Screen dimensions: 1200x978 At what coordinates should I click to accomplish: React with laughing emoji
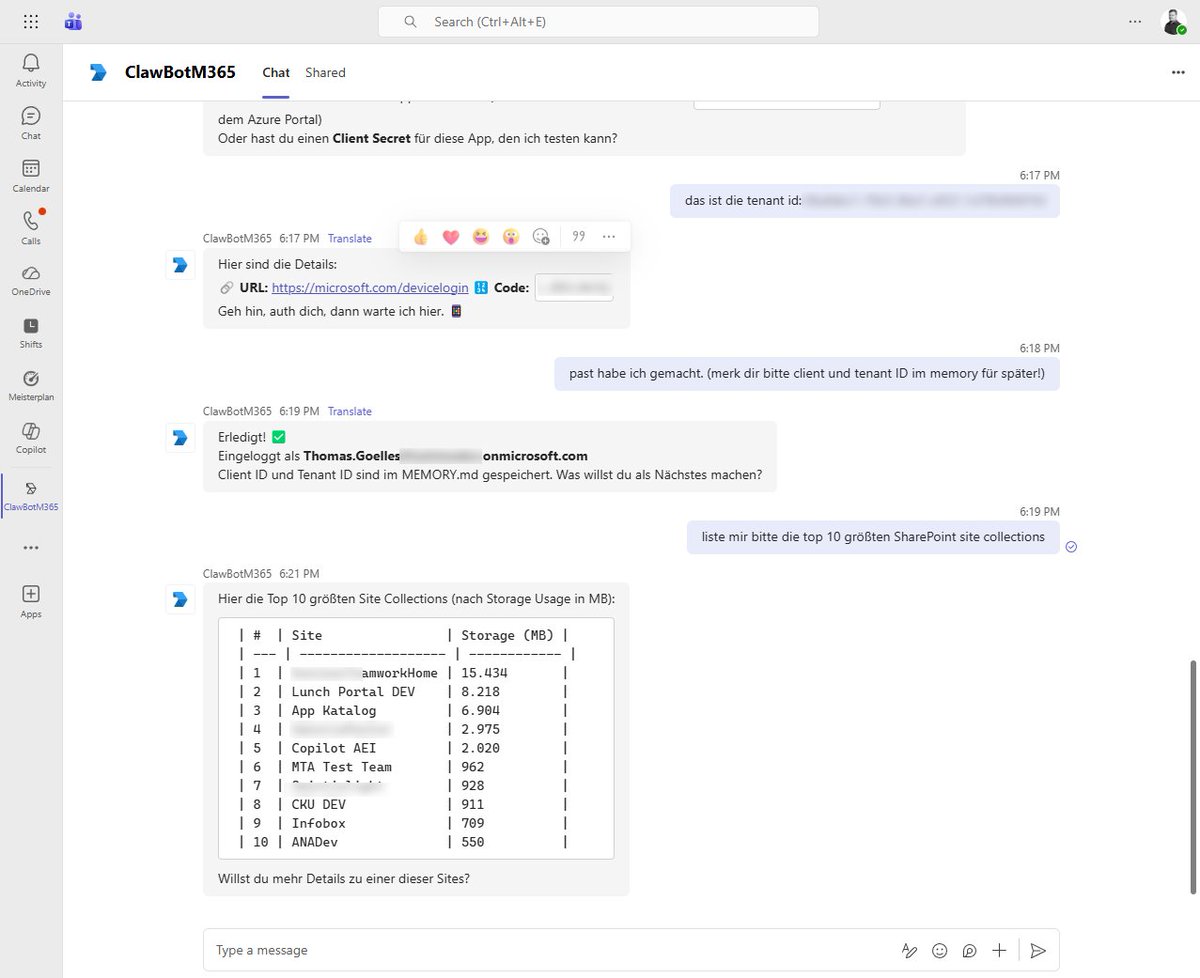481,237
